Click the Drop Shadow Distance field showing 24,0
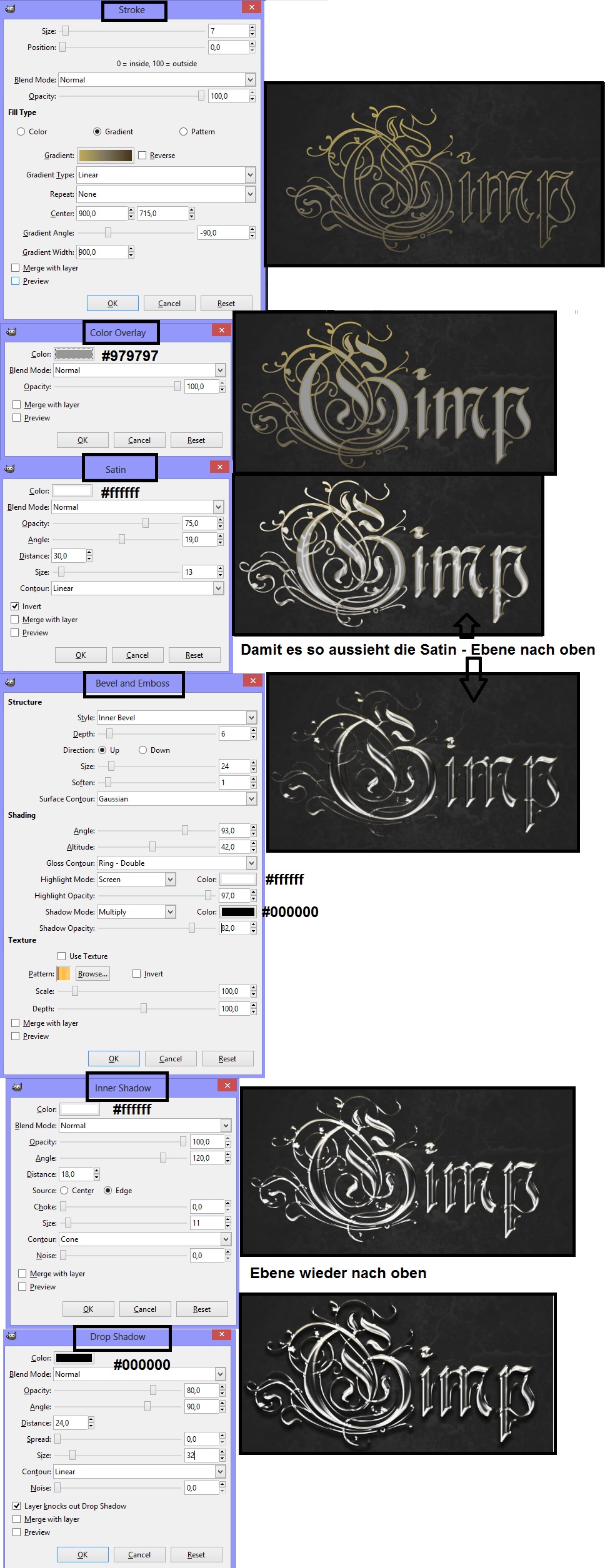Viewport: 605px width, 1568px height. click(70, 1423)
